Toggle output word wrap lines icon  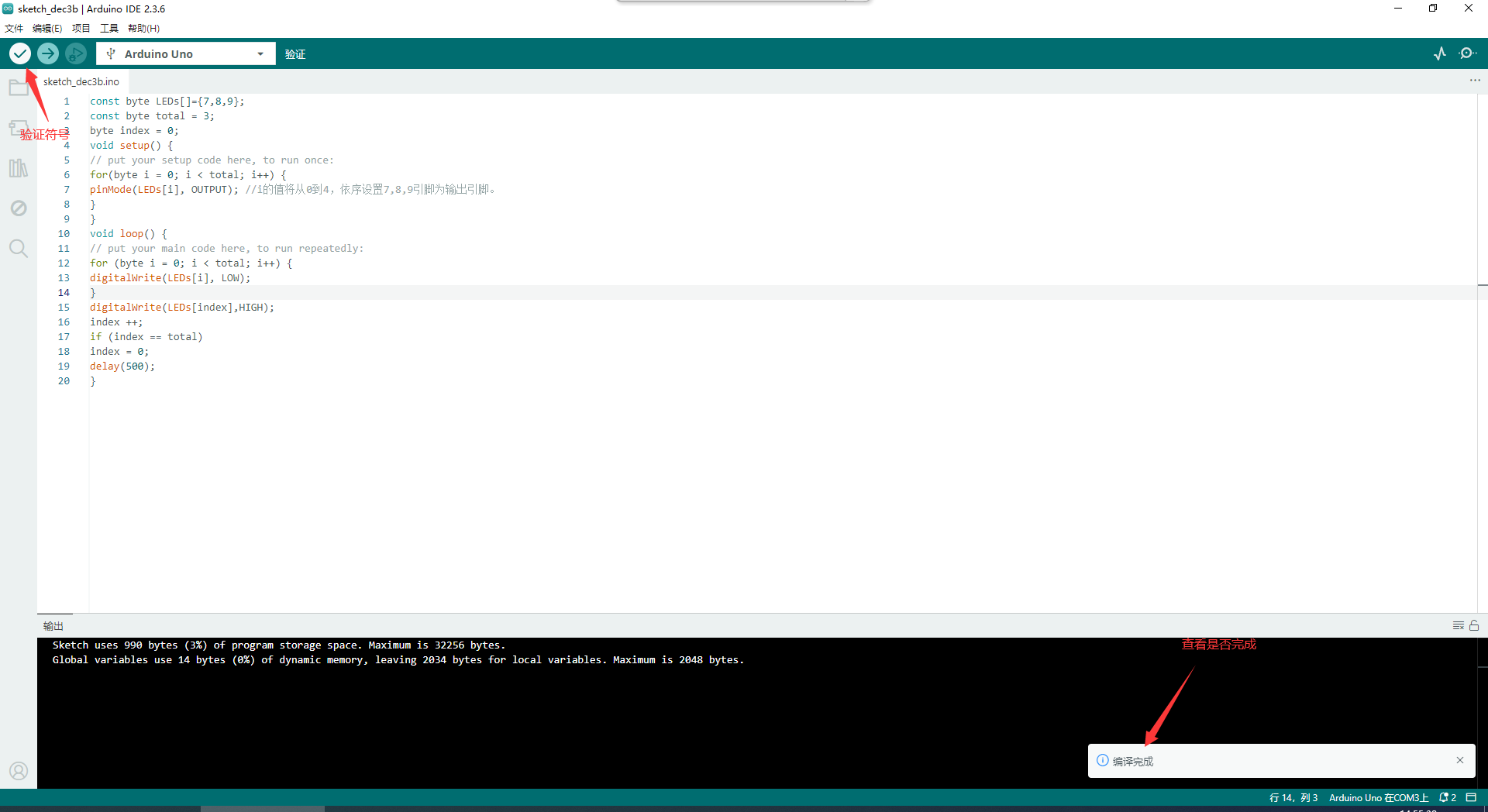click(x=1459, y=625)
